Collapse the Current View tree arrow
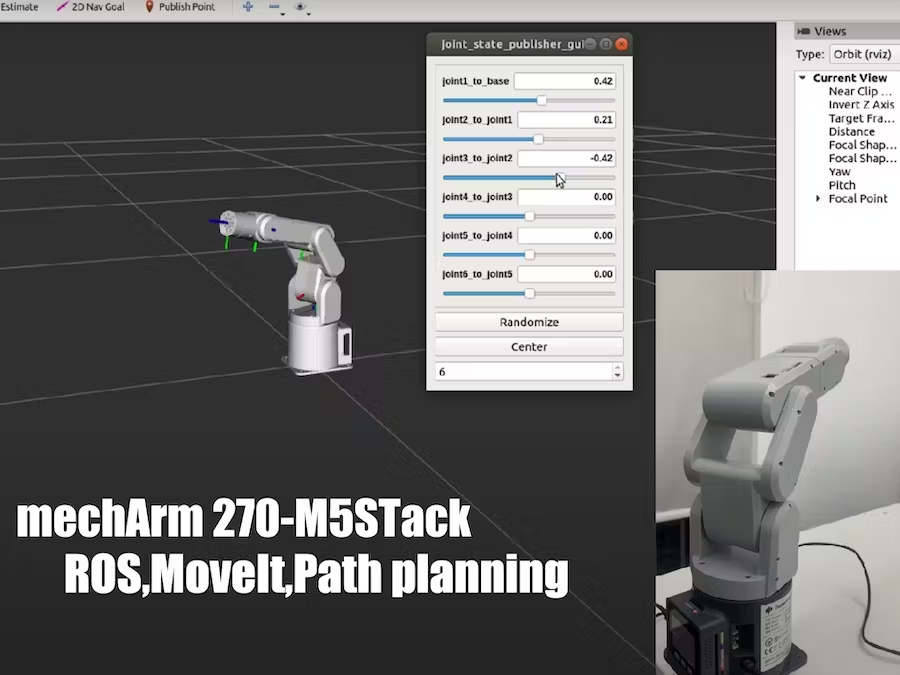This screenshot has width=900, height=675. (802, 77)
